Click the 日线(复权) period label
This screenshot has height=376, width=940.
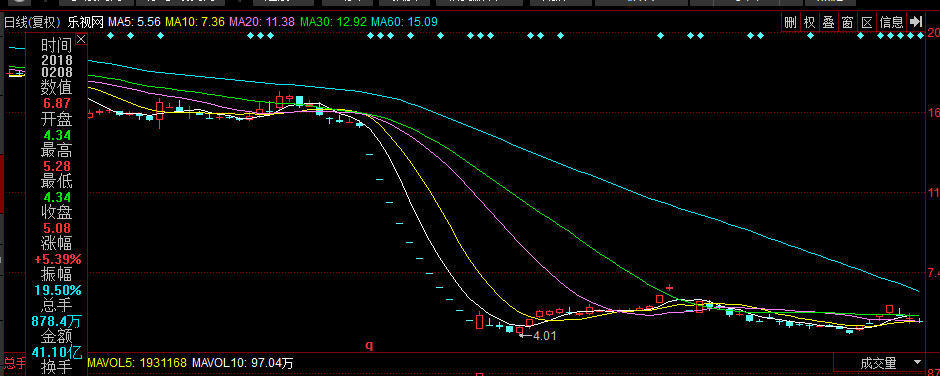pos(32,23)
